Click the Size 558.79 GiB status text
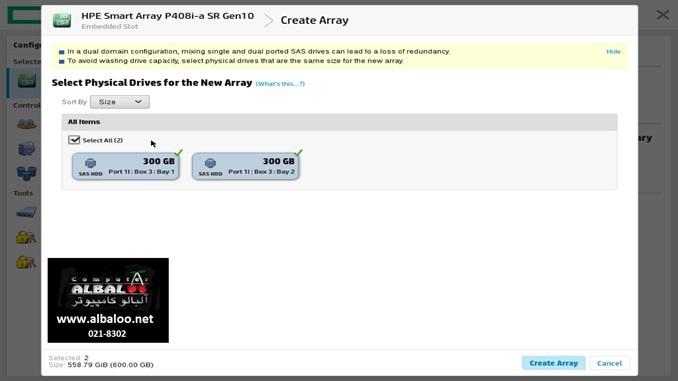 click(101, 365)
